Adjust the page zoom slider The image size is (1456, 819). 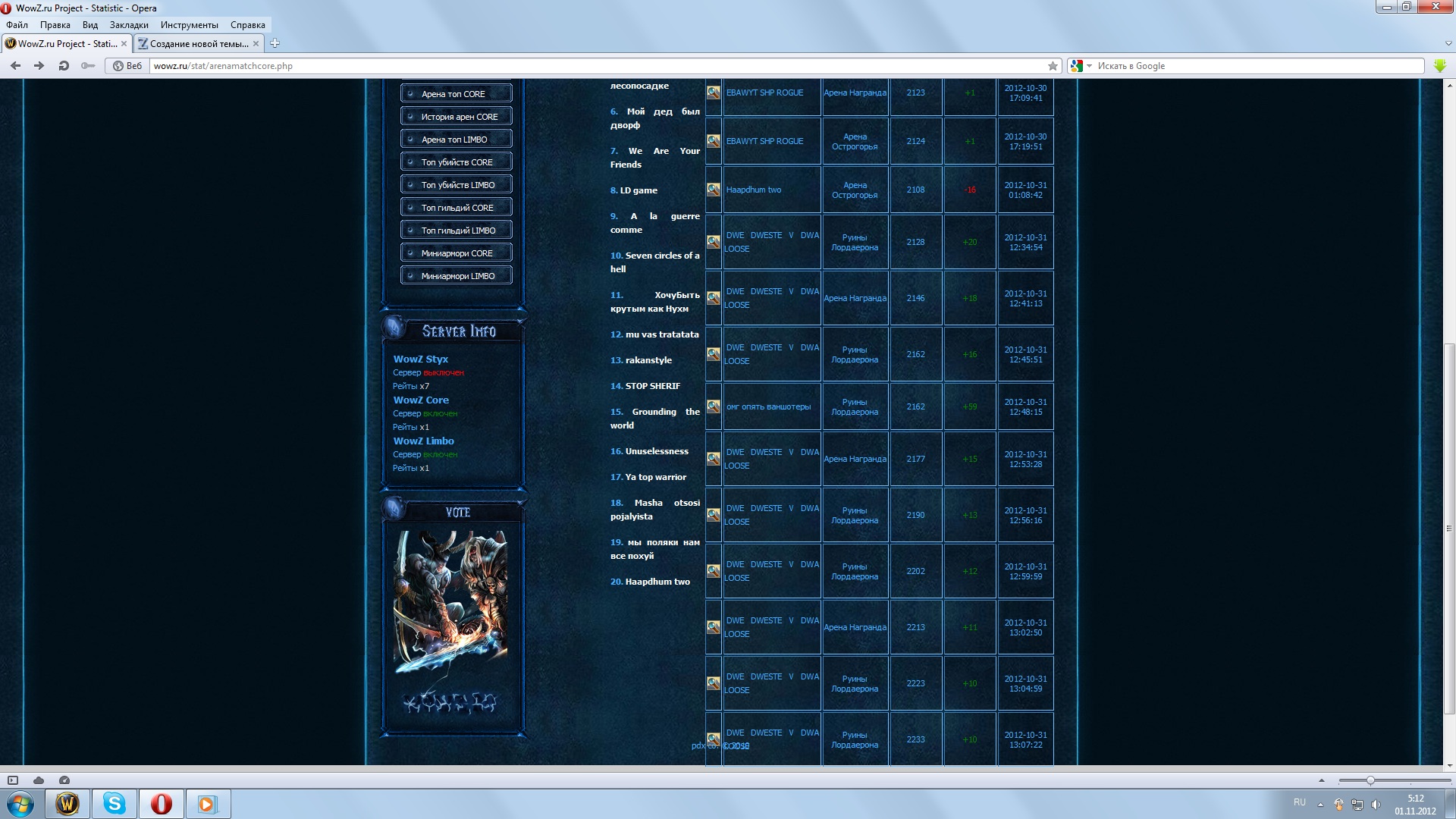point(1370,780)
